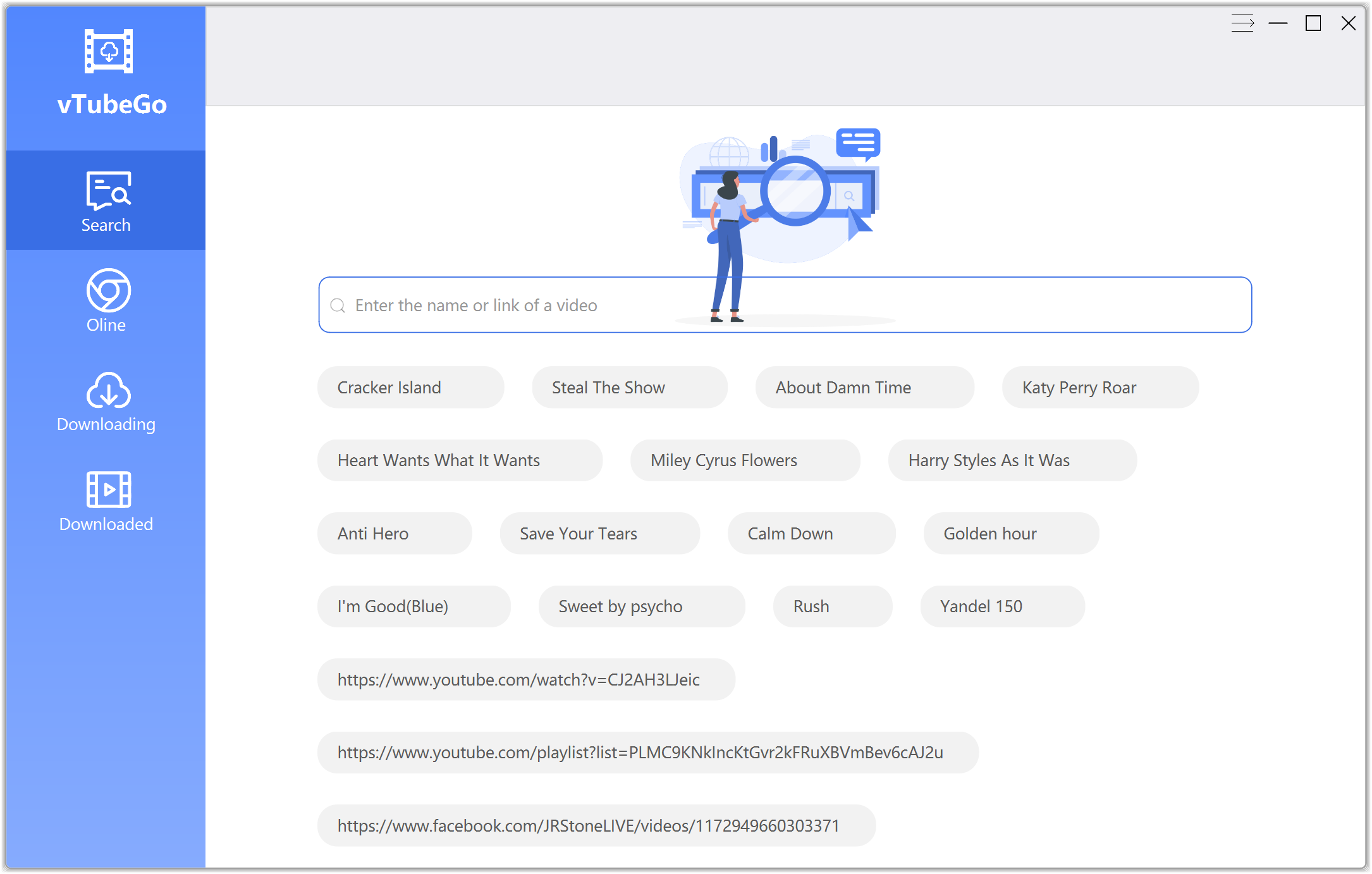Select Harry Styles As It Was chip
Image resolution: width=1372 pixels, height=874 pixels.
1012,460
